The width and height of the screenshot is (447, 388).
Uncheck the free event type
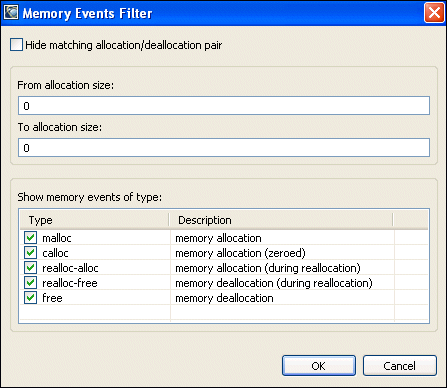click(30, 298)
